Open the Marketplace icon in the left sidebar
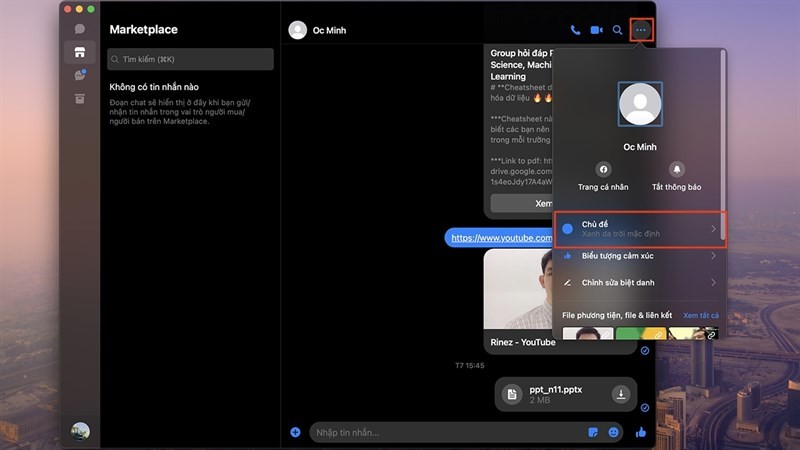This screenshot has height=450, width=800. [x=79, y=52]
